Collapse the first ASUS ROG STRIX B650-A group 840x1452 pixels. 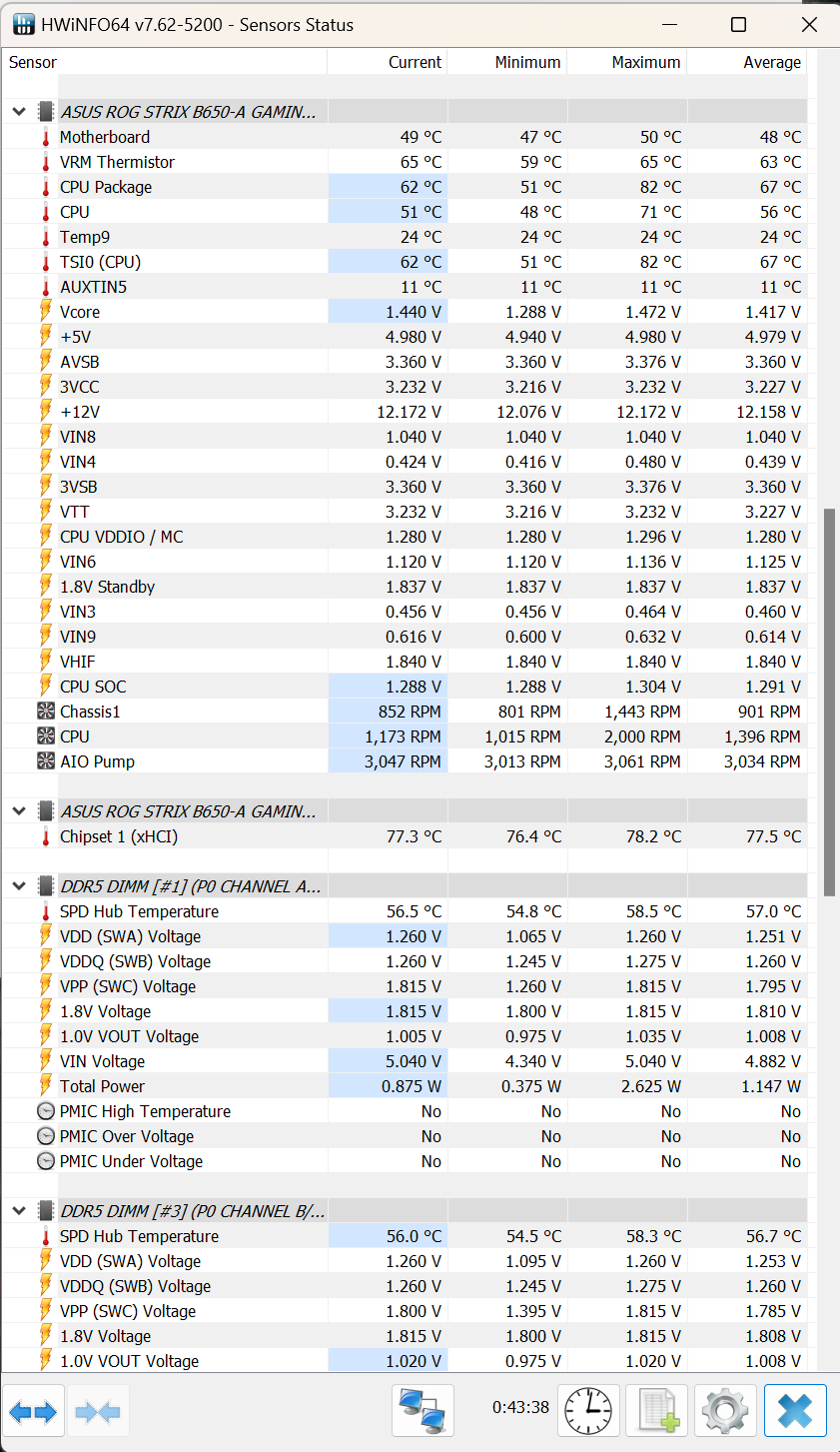tap(19, 112)
